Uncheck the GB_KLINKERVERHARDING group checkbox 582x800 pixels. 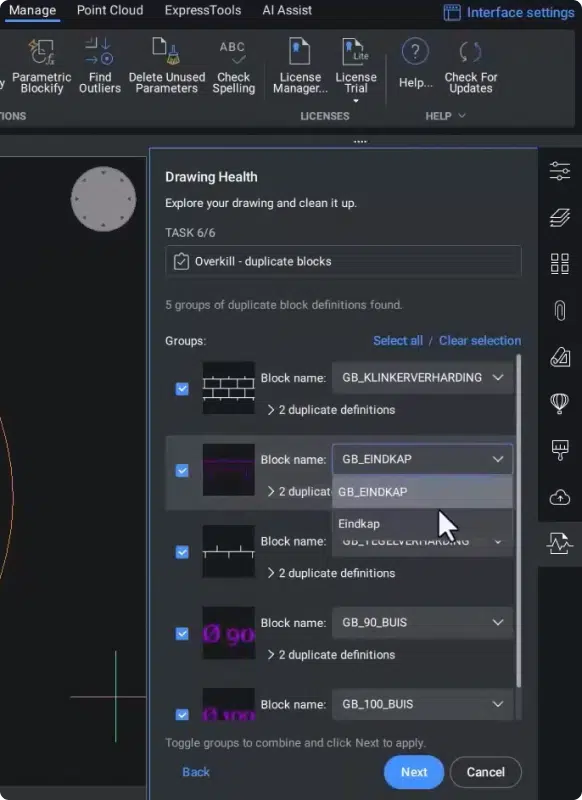click(x=182, y=389)
